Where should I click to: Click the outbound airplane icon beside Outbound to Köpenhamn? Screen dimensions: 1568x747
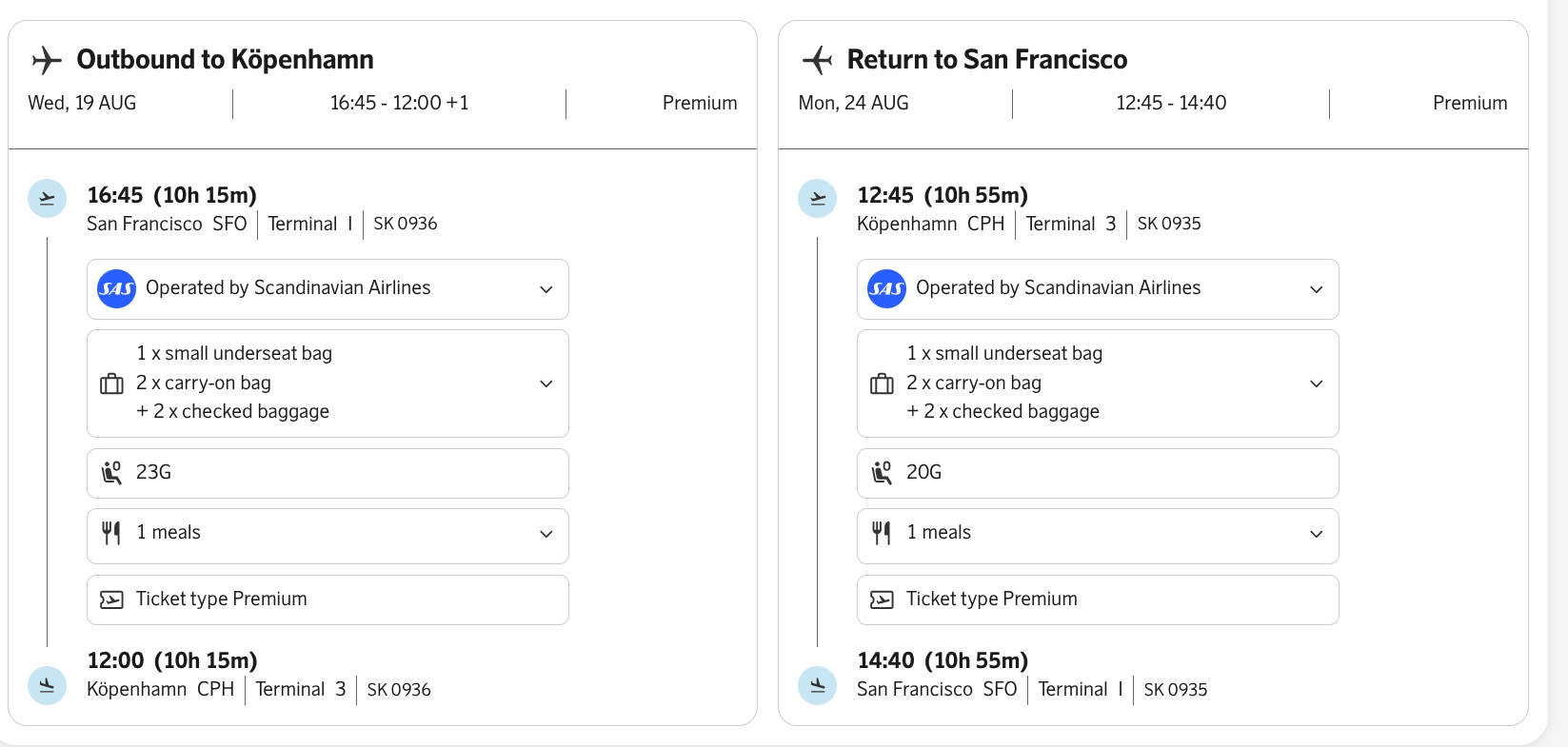(47, 60)
